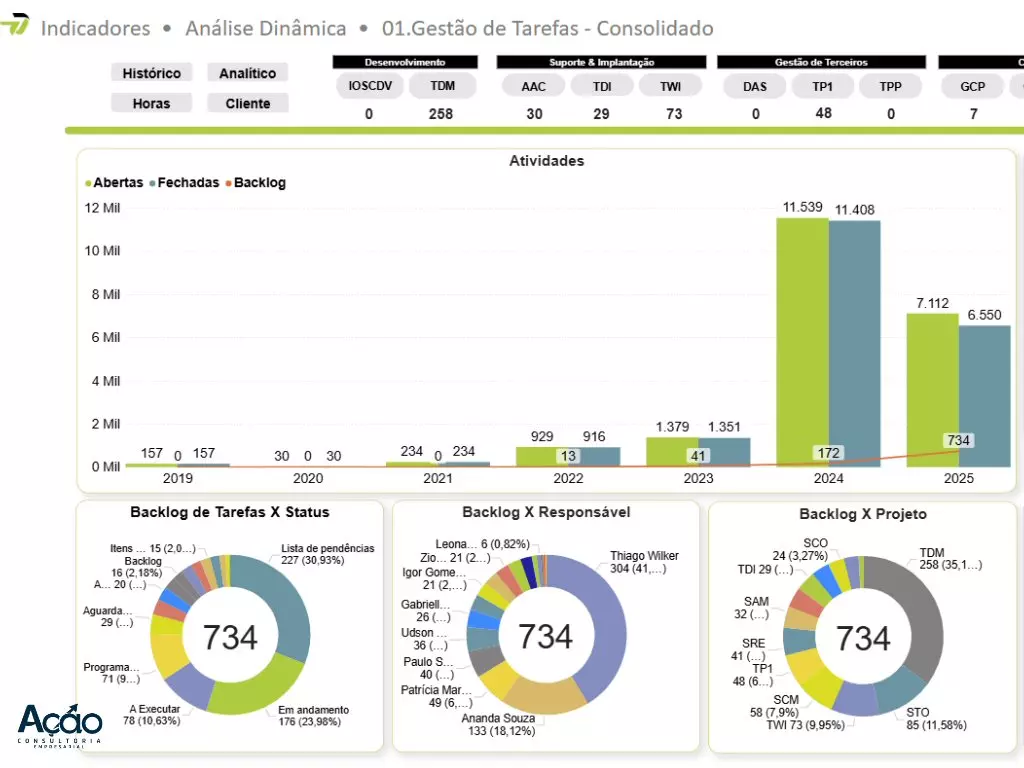Switch to the Analítico view
The width and height of the screenshot is (1024, 768).
point(248,73)
